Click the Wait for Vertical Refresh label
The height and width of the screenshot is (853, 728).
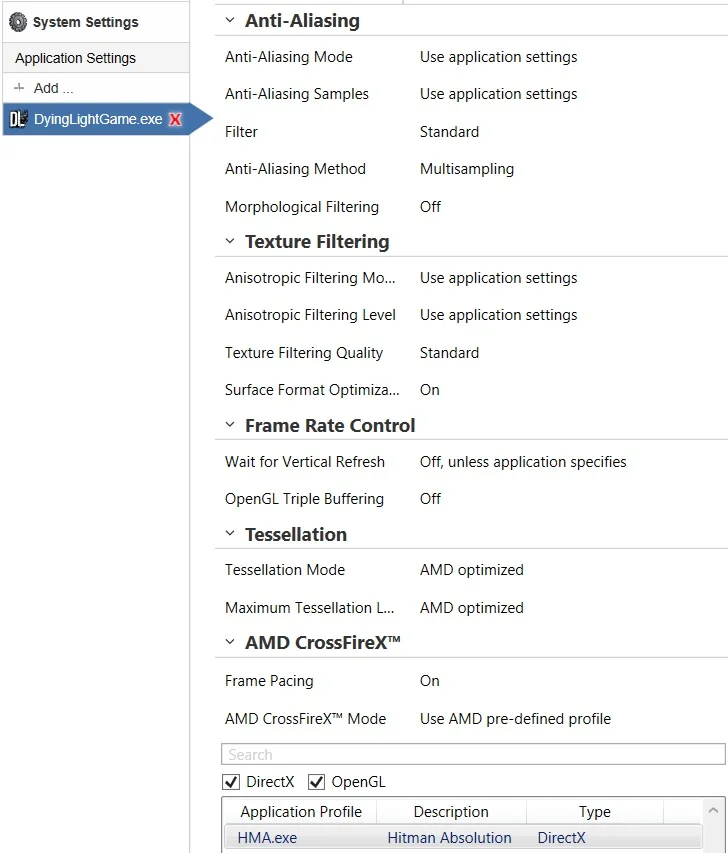(x=305, y=462)
